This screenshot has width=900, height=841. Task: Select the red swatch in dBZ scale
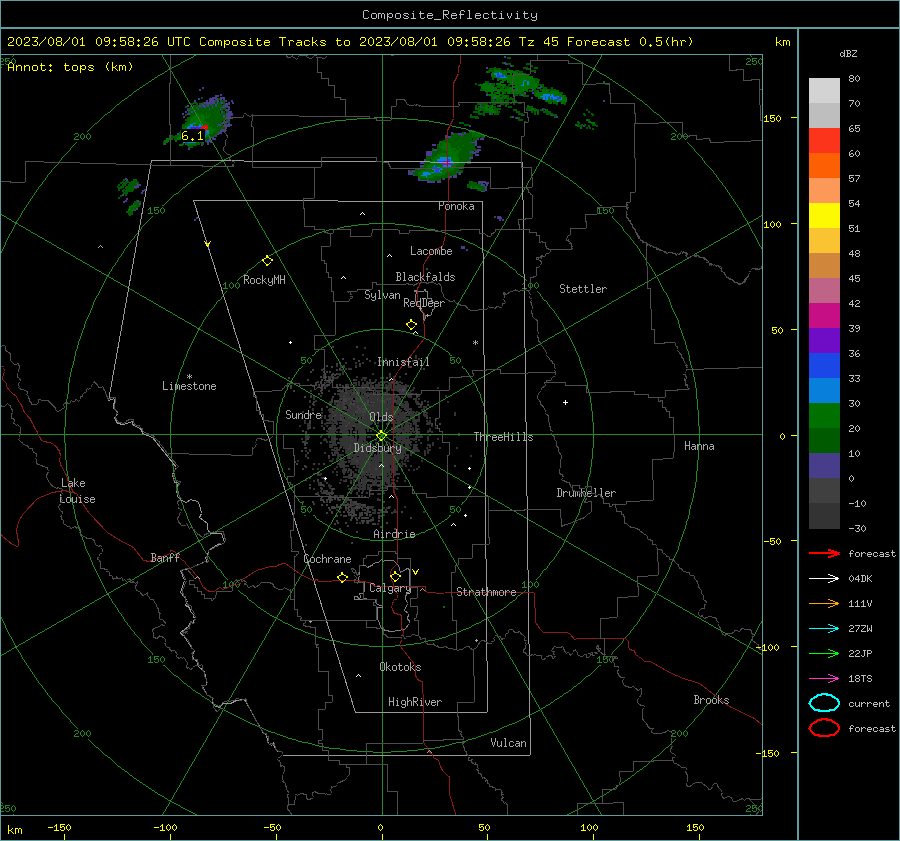[824, 141]
